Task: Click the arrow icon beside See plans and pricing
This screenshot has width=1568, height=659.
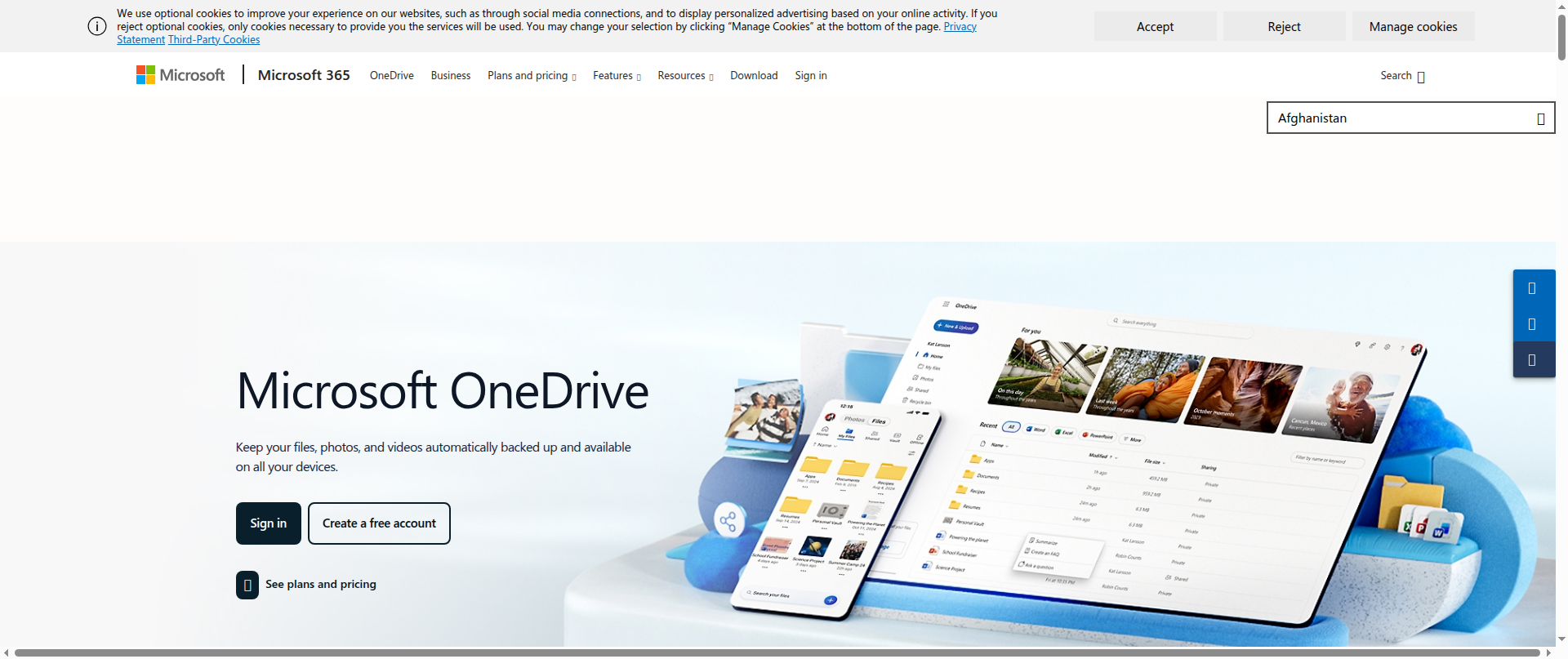Action: click(x=247, y=585)
